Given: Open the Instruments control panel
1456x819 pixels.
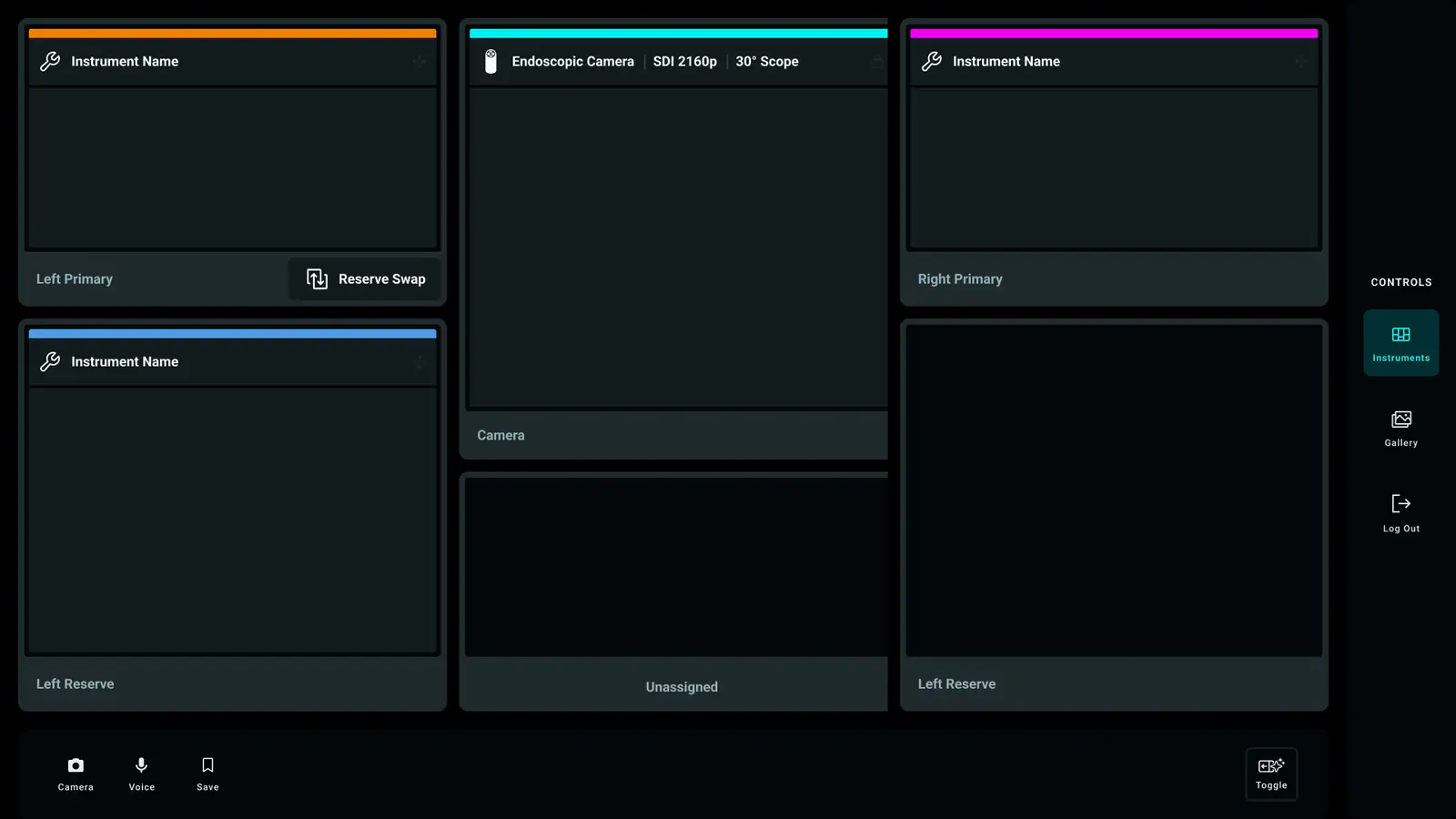Looking at the screenshot, I should click(x=1400, y=343).
